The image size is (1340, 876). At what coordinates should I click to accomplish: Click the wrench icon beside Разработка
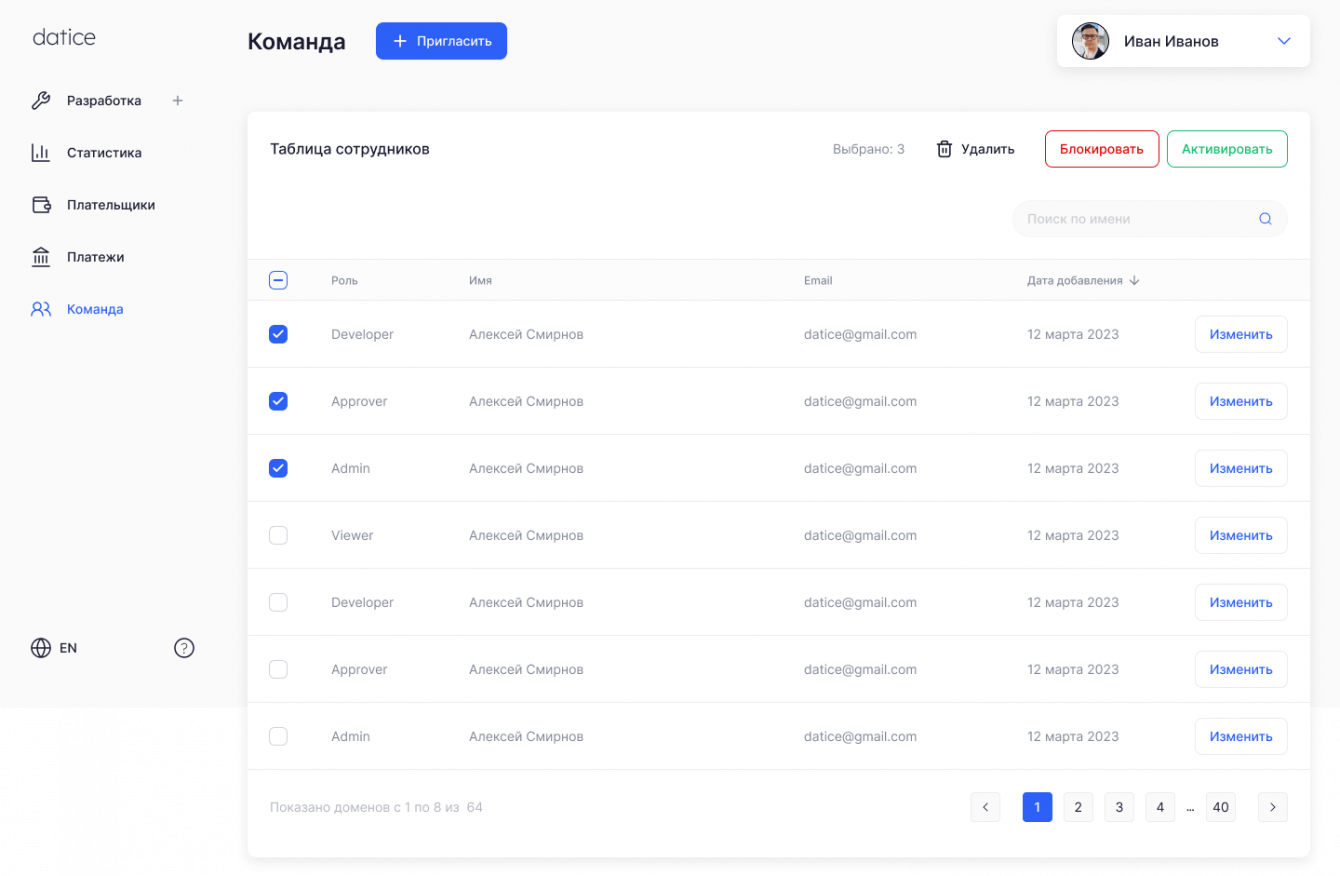[x=41, y=100]
